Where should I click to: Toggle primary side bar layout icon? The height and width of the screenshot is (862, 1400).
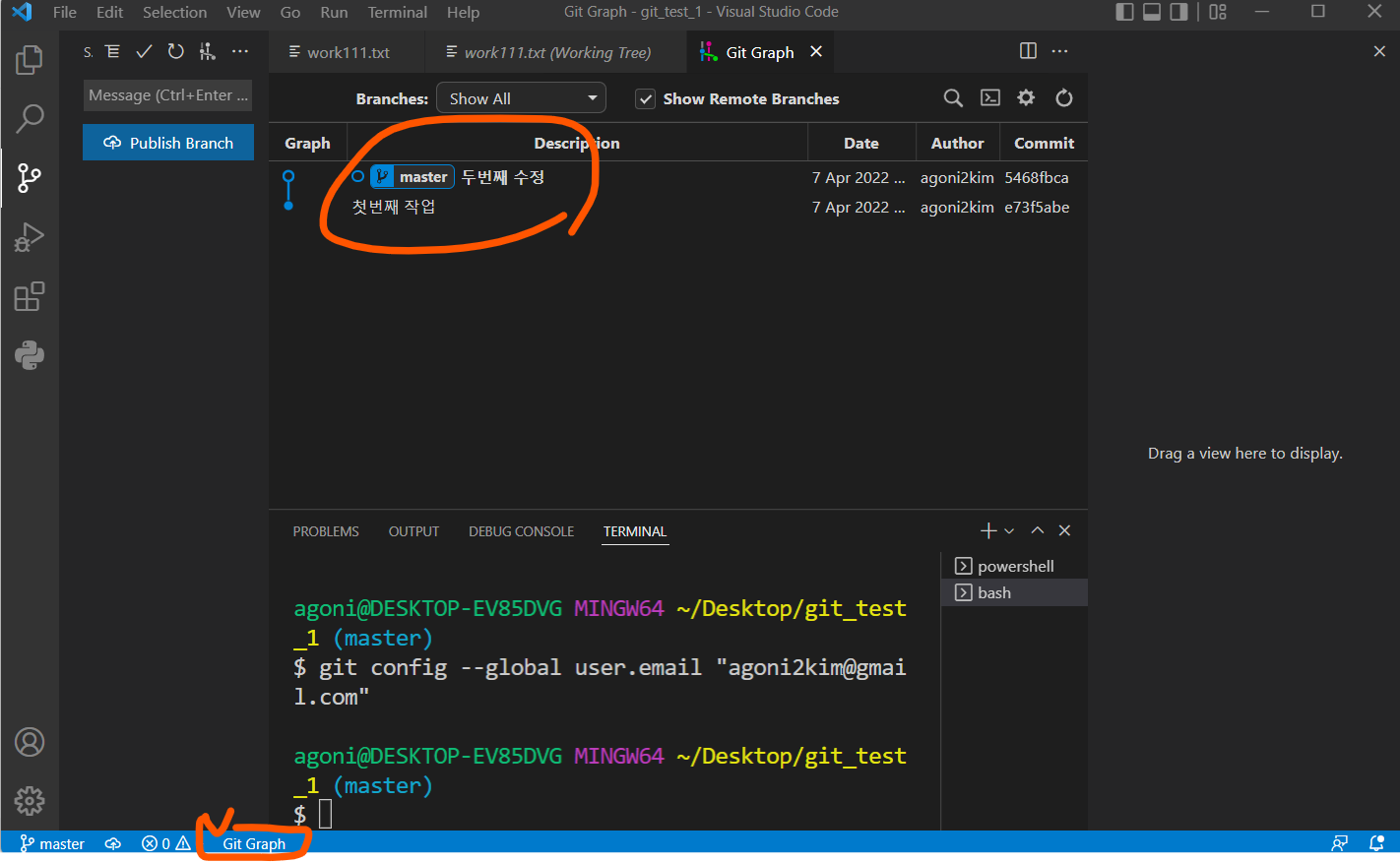1124,12
